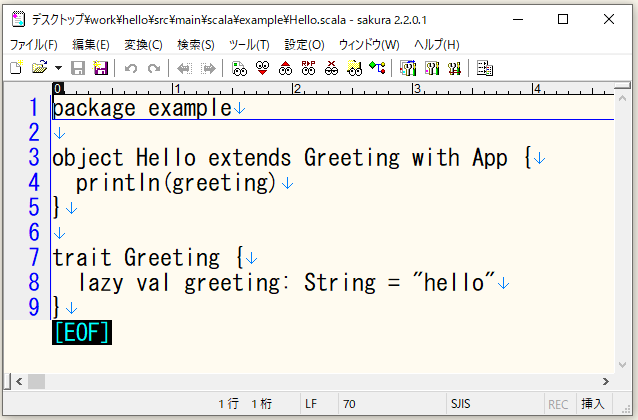
Task: Click the SJIS encoding indicator
Action: coord(460,404)
